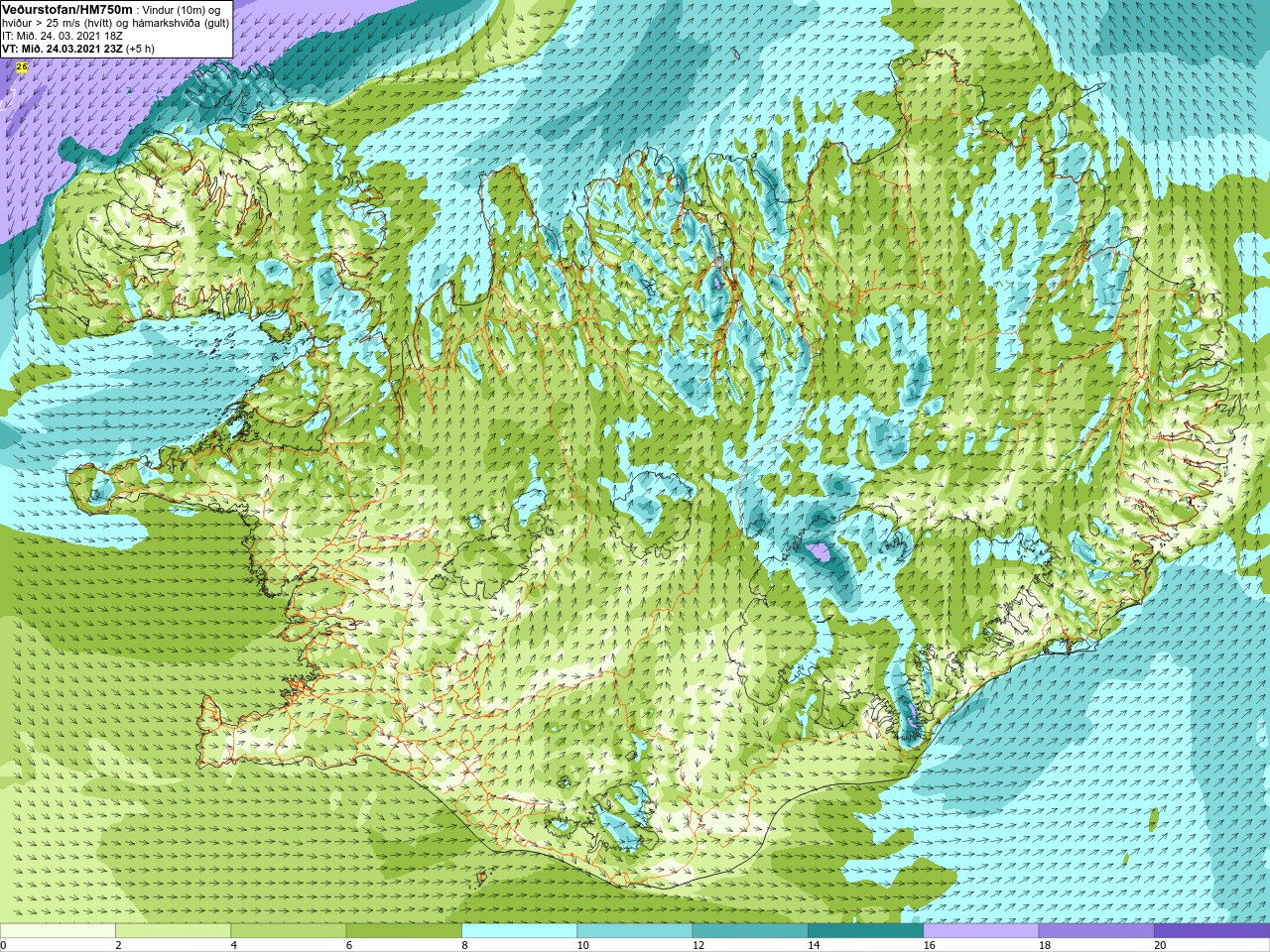Click the 10–12 m/s turquoise legend swatch

(634, 931)
